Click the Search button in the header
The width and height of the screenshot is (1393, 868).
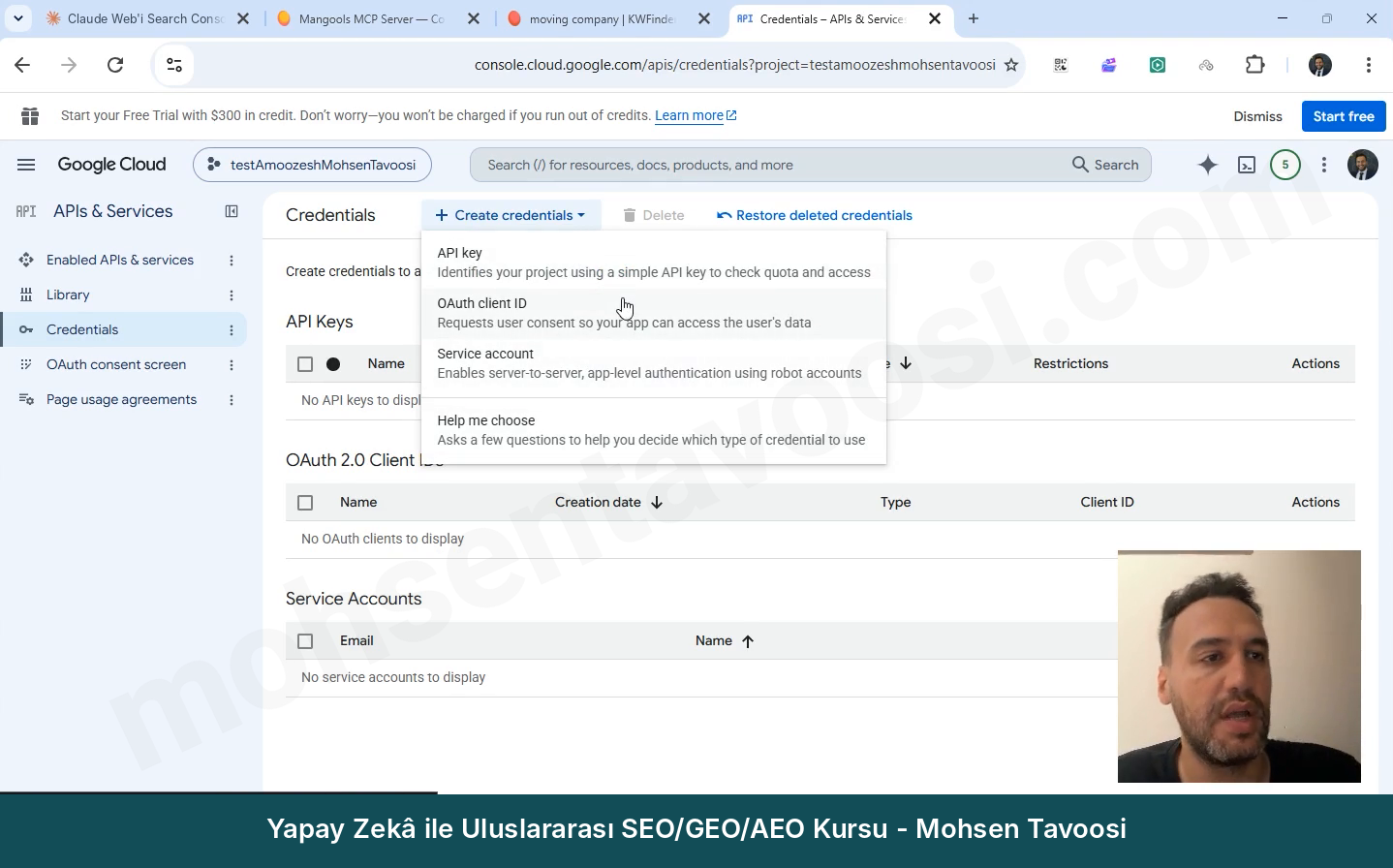(1105, 165)
